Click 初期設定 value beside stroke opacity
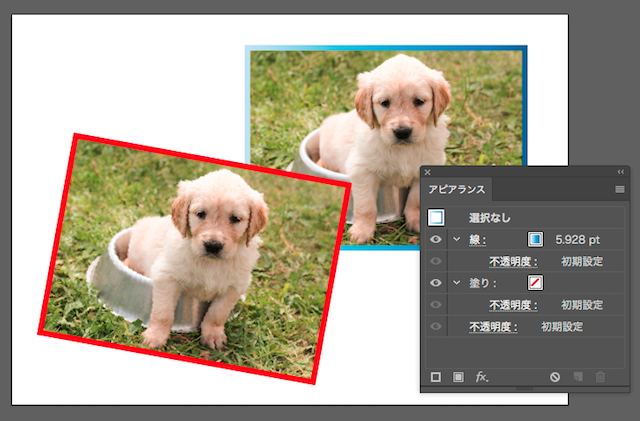 [x=582, y=261]
